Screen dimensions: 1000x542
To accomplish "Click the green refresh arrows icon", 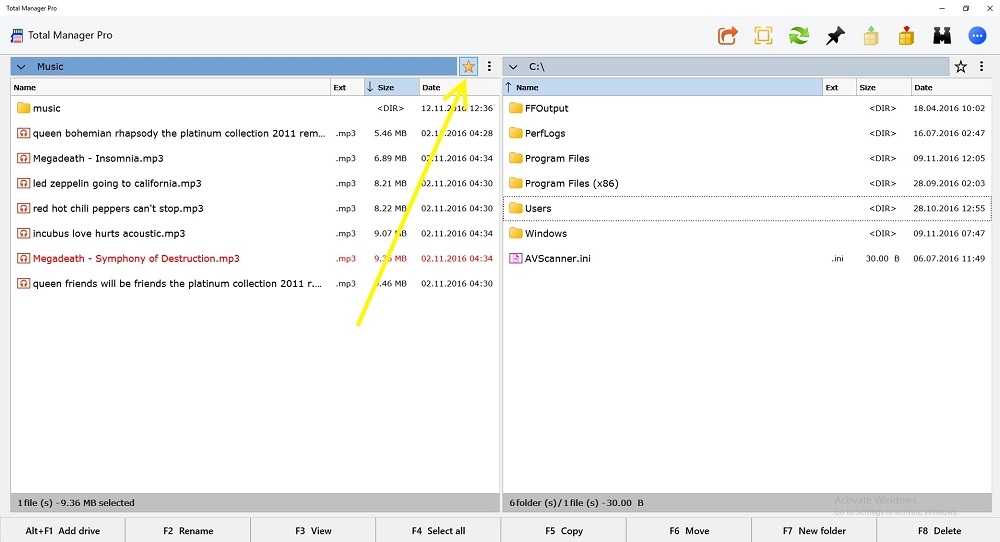I will coord(798,36).
